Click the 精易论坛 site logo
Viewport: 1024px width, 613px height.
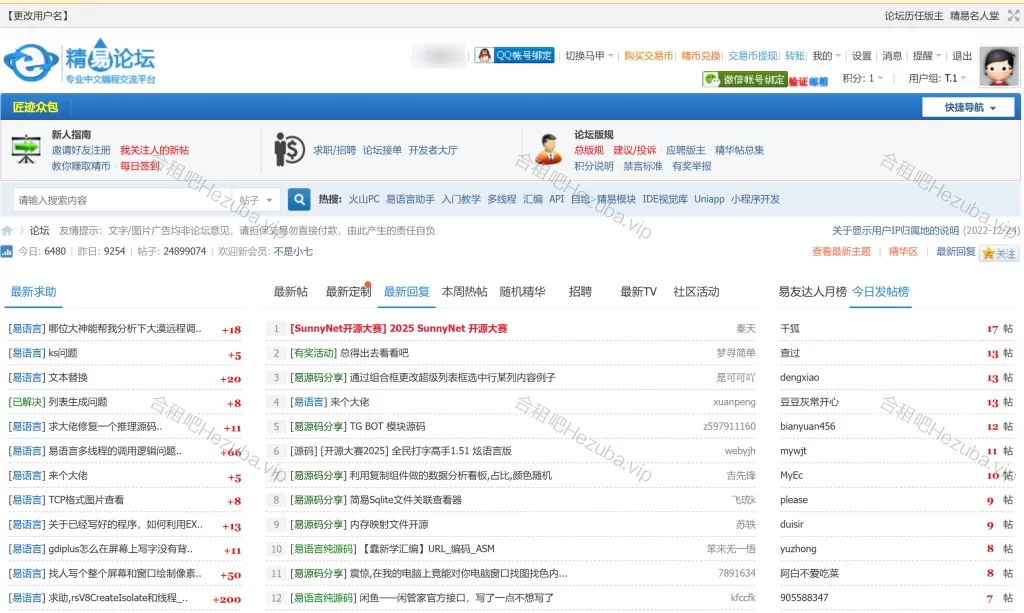(80, 63)
